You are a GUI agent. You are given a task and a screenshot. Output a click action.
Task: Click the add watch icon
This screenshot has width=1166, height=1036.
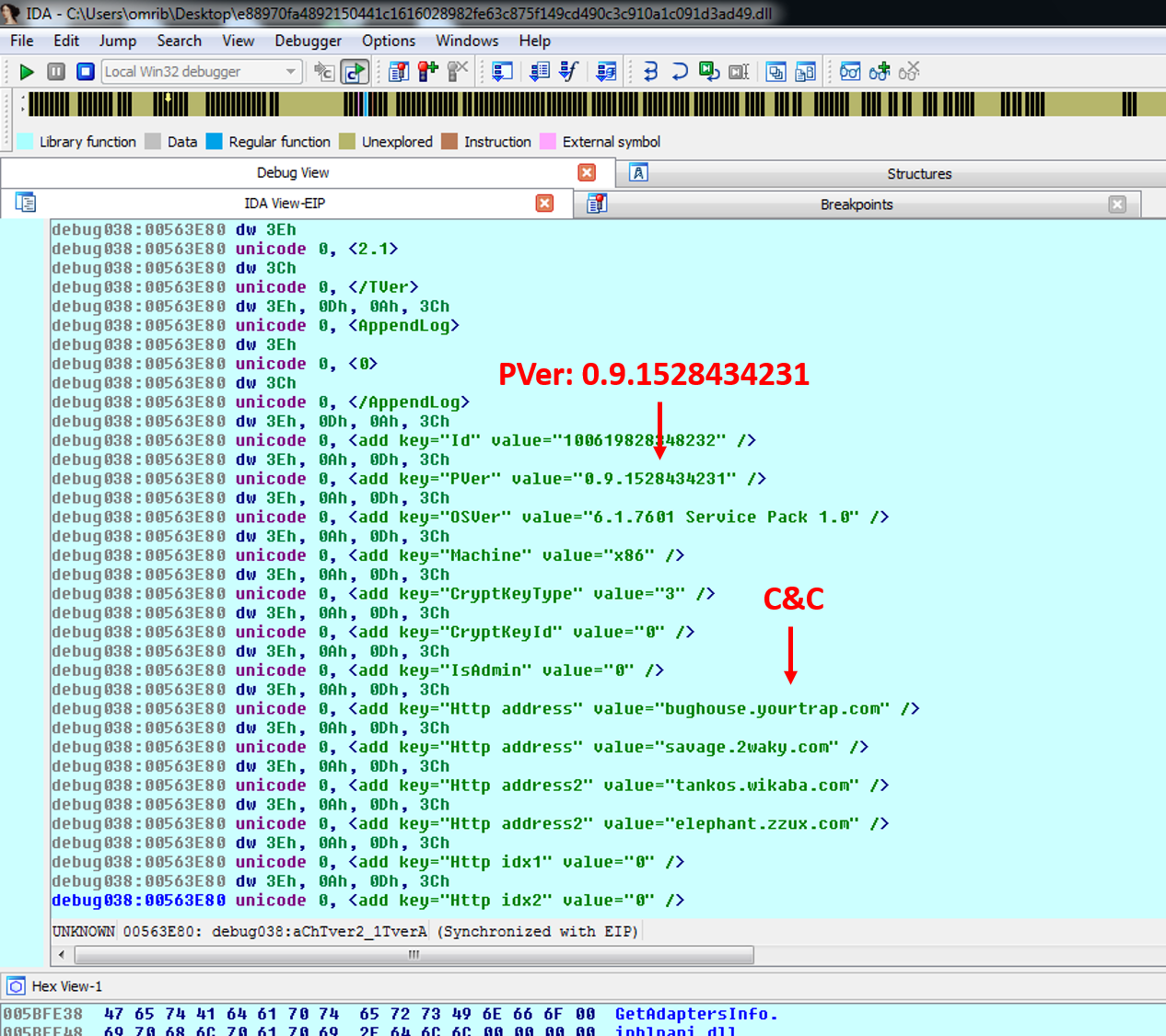tap(880, 72)
